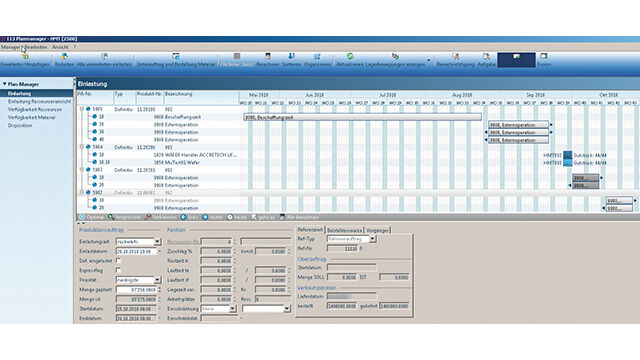The width and height of the screenshot is (640, 360).
Task: Click the Sortieren toolbar icon
Action: [x=291, y=56]
